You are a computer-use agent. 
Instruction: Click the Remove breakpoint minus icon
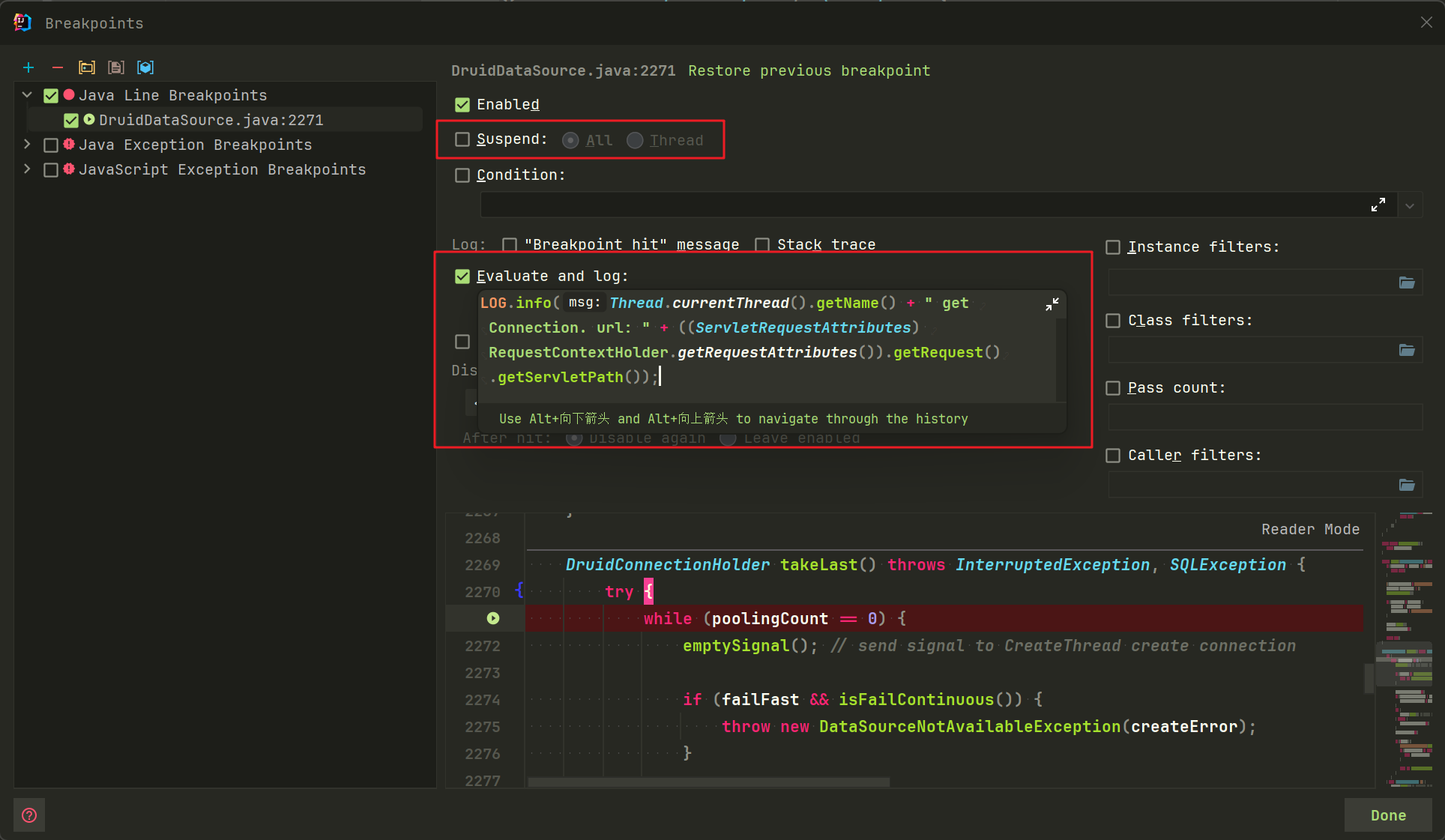pyautogui.click(x=58, y=67)
